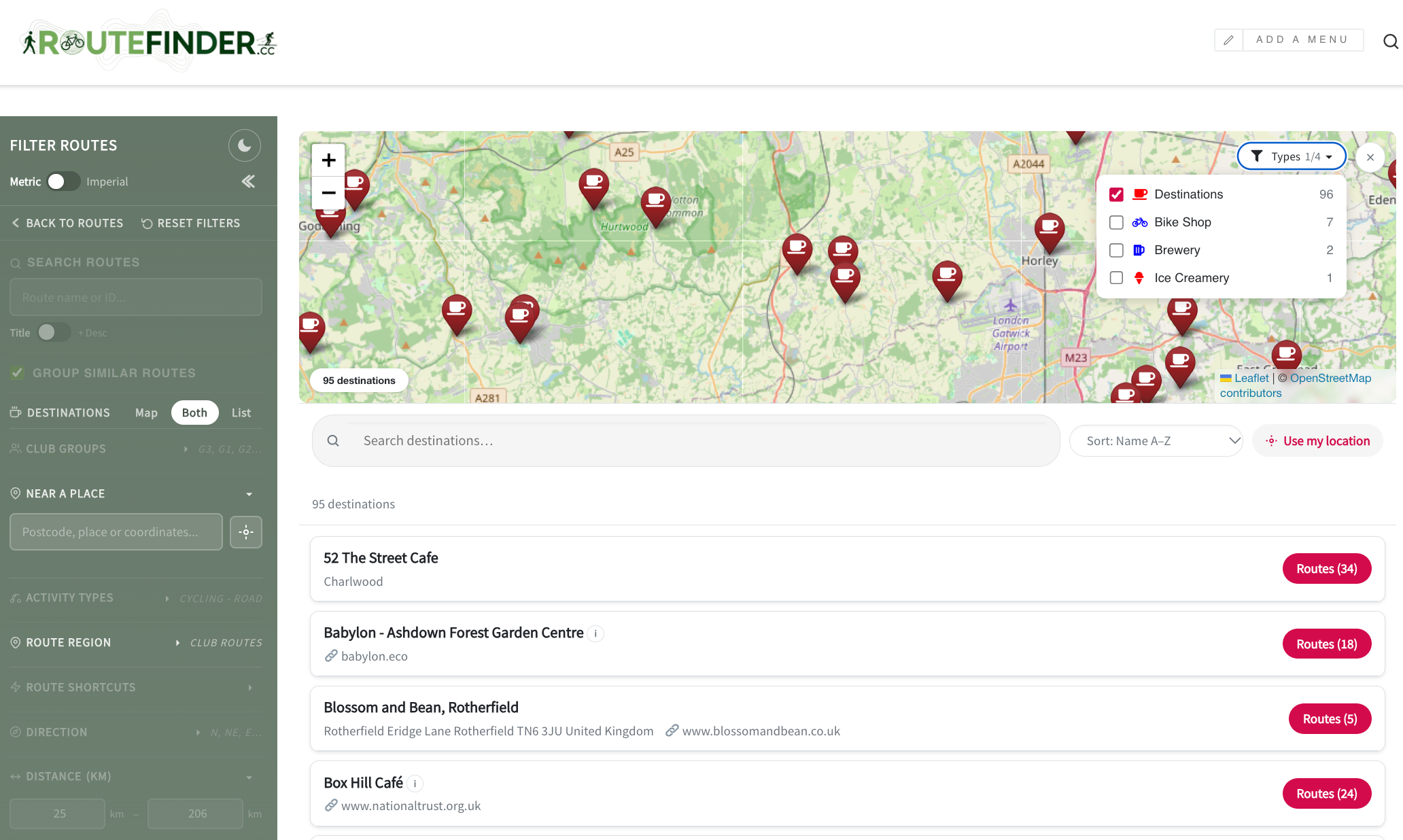This screenshot has height=840, width=1403.
Task: Toggle dark mode moon icon
Action: 245,145
